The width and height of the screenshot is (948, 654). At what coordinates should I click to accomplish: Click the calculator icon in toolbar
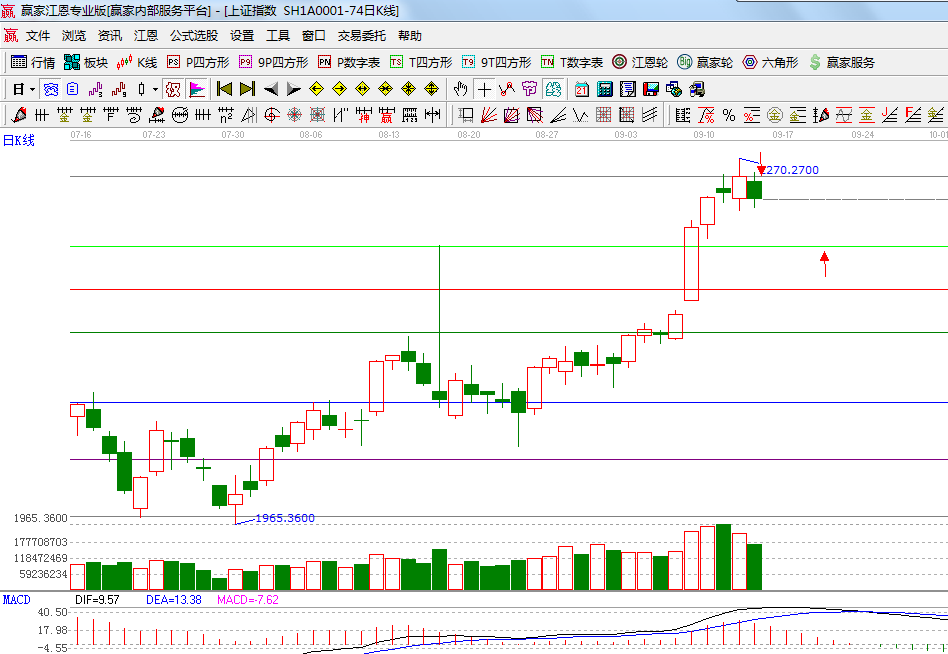click(x=604, y=89)
